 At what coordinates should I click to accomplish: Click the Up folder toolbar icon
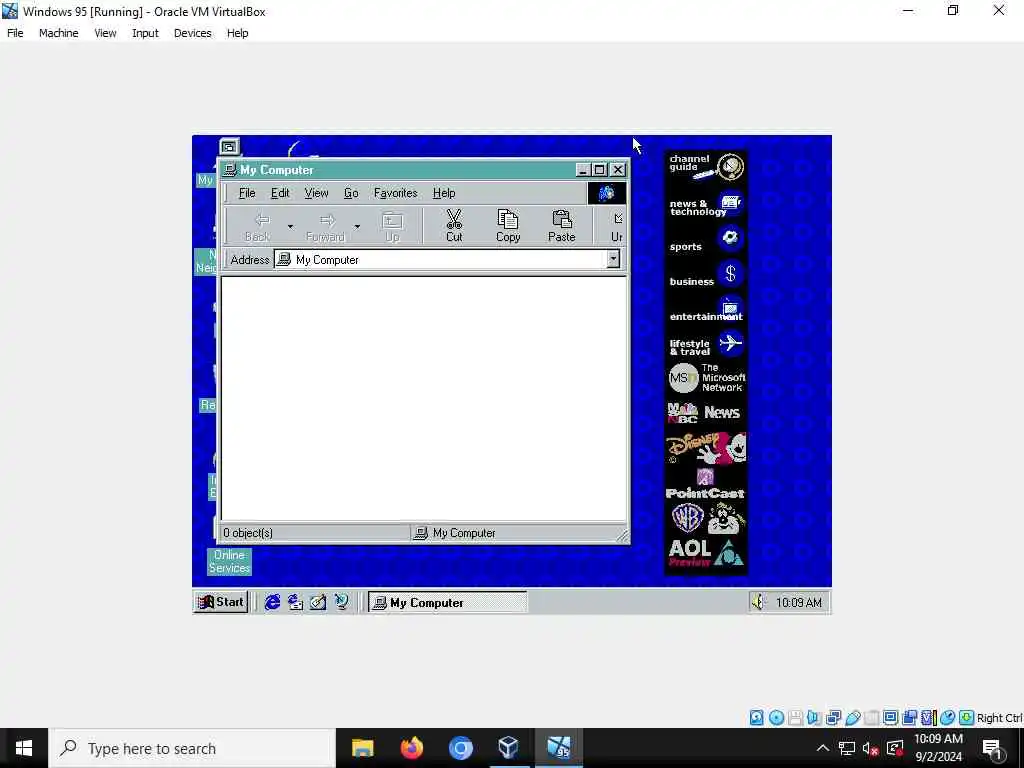click(x=392, y=225)
